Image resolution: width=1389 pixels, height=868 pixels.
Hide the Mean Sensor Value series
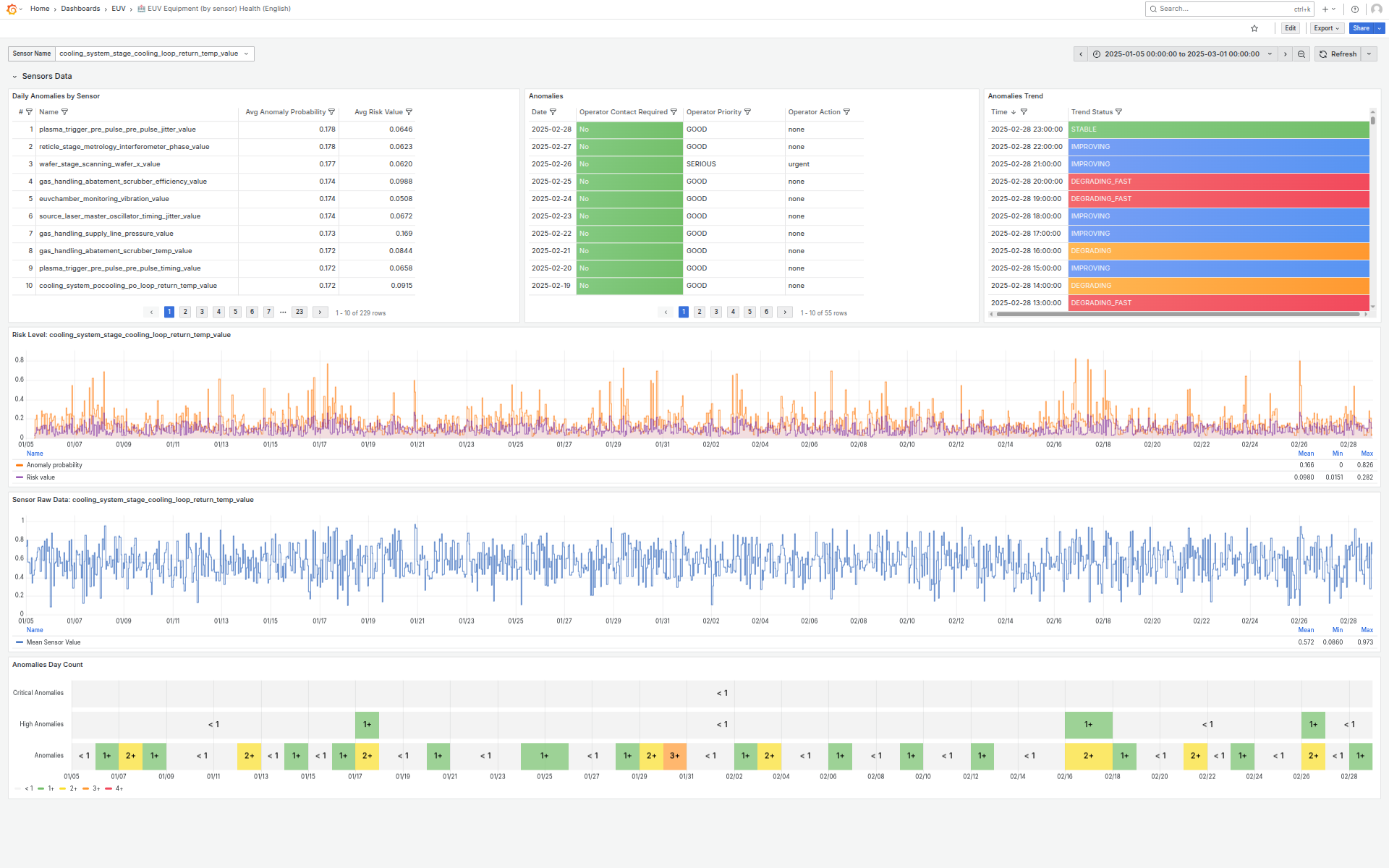coord(54,642)
